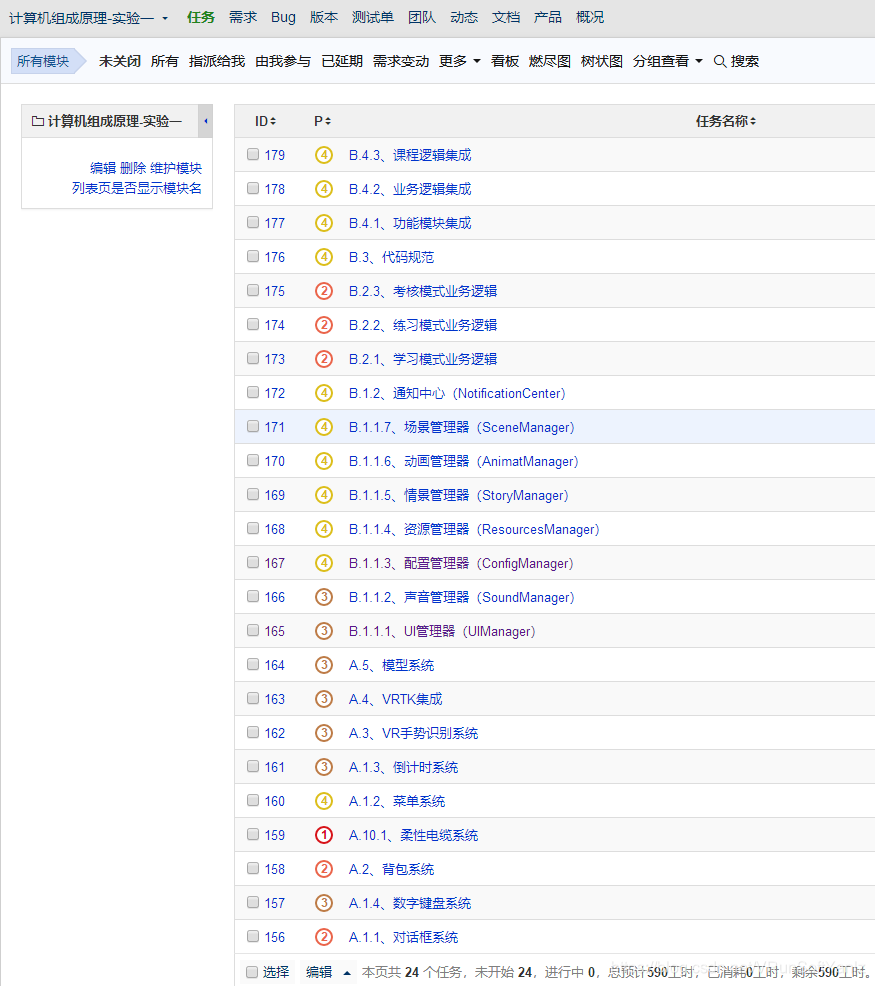Filter by 指派给我 tasks

[x=217, y=61]
